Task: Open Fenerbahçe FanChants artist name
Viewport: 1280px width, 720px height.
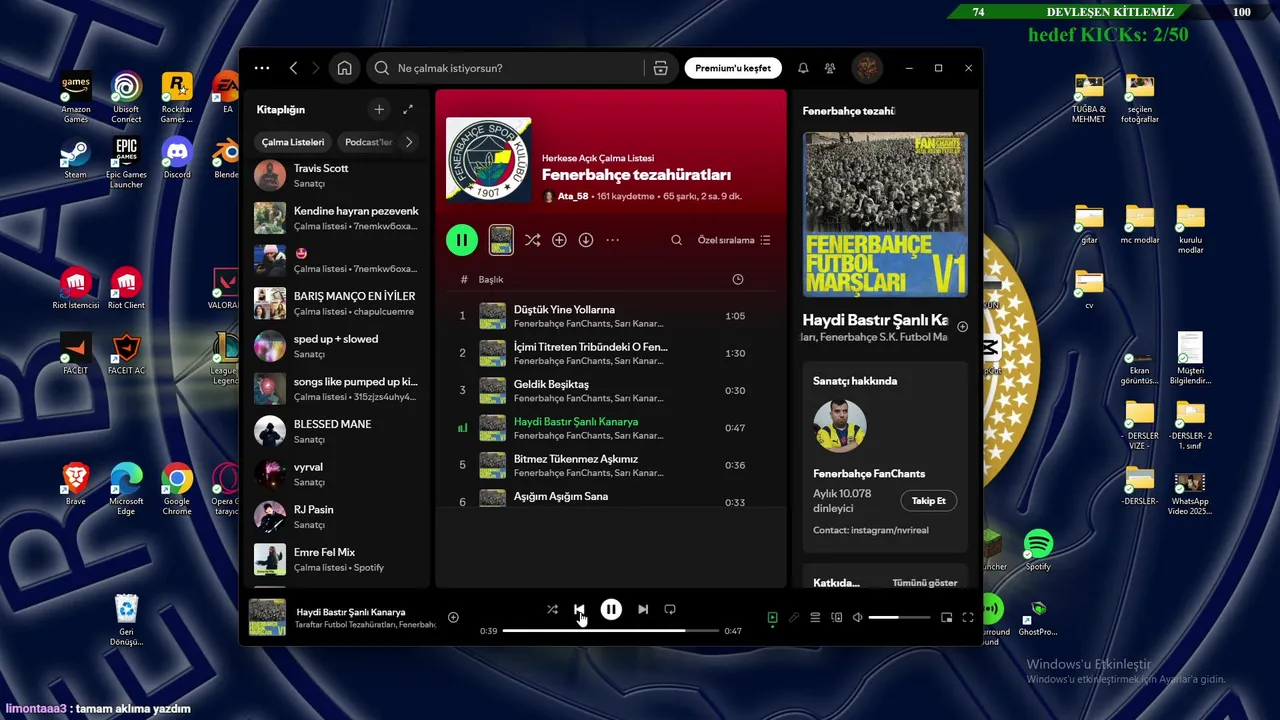Action: 869,473
